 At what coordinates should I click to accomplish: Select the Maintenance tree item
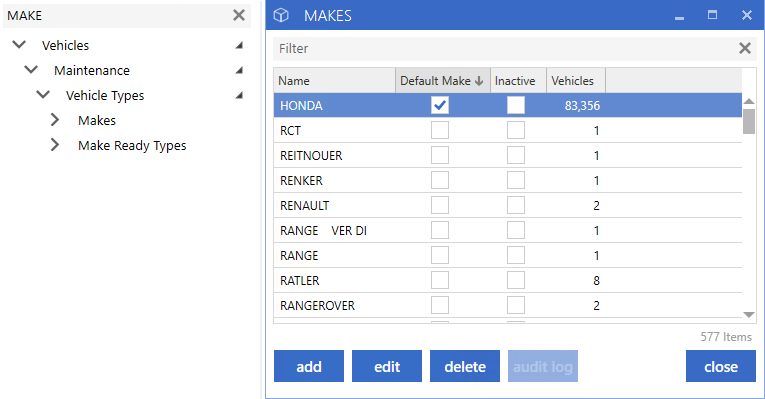tap(92, 70)
